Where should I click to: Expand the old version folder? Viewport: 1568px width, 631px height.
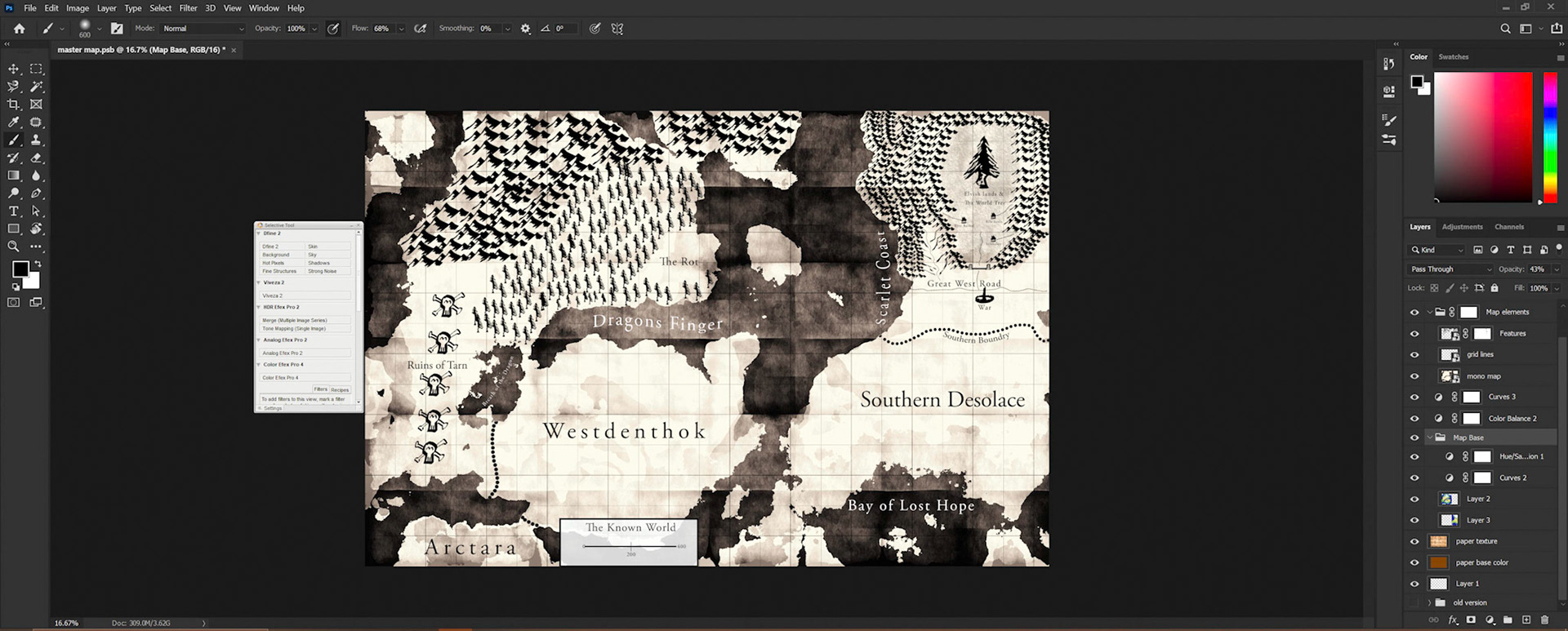[x=1430, y=602]
